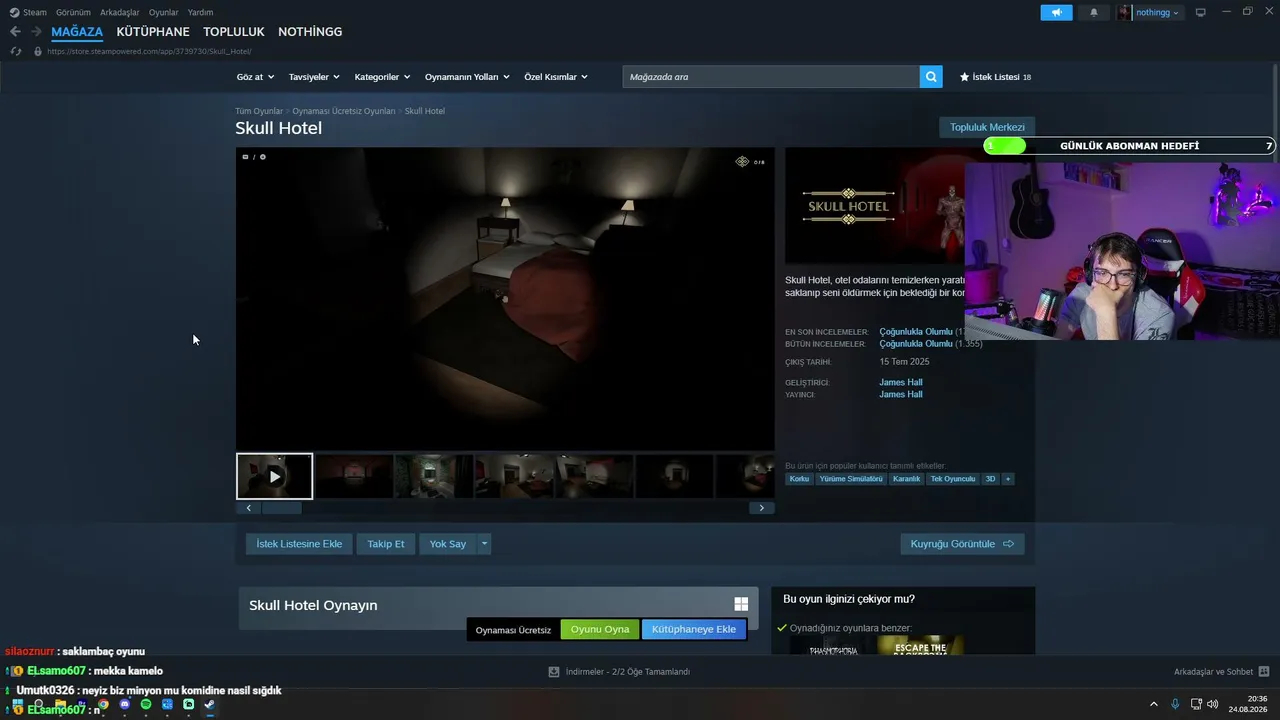Click İstek Listesine Ekle button
Screen dimensions: 1280x720
pos(299,544)
